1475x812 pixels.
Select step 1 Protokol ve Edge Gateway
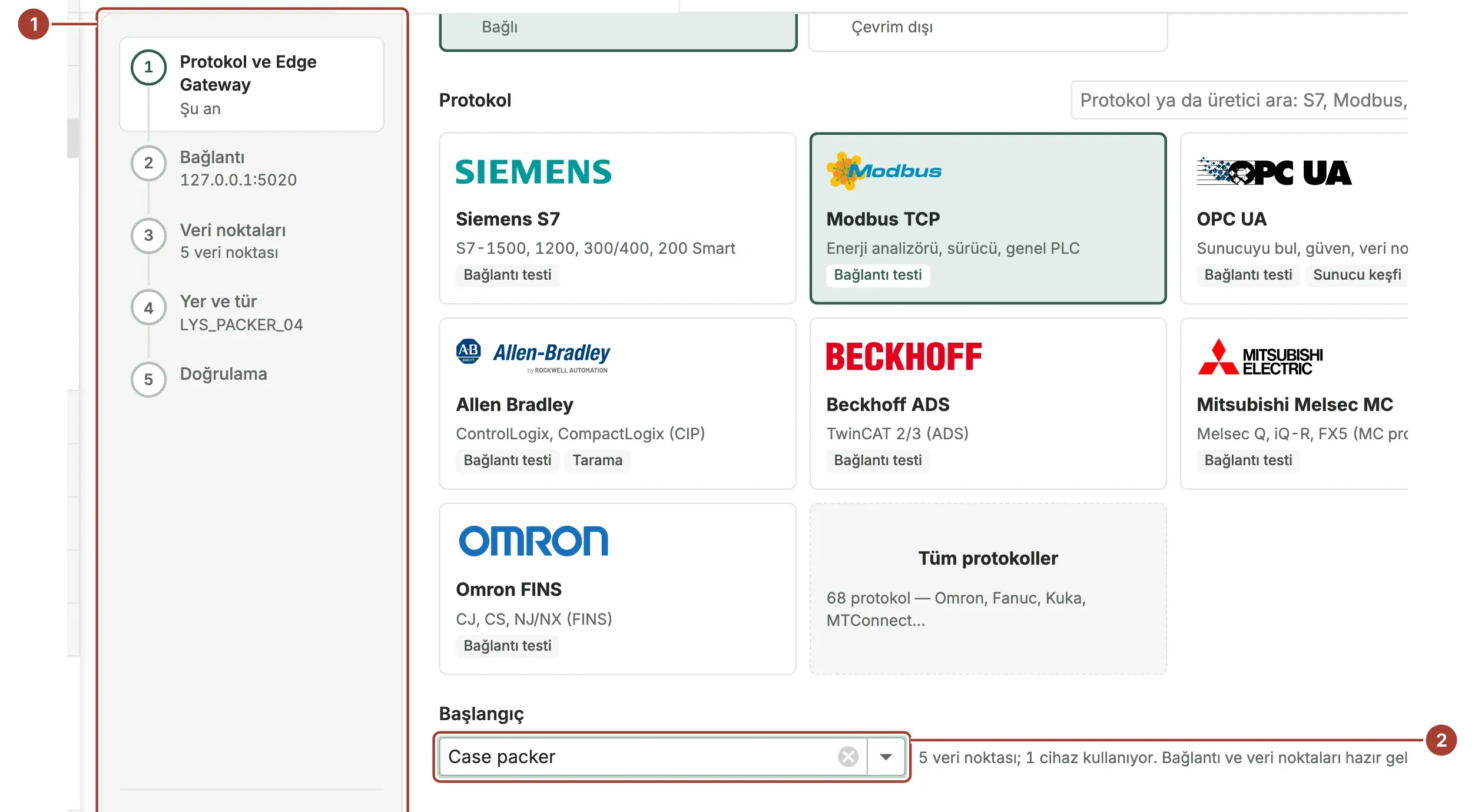[x=251, y=84]
